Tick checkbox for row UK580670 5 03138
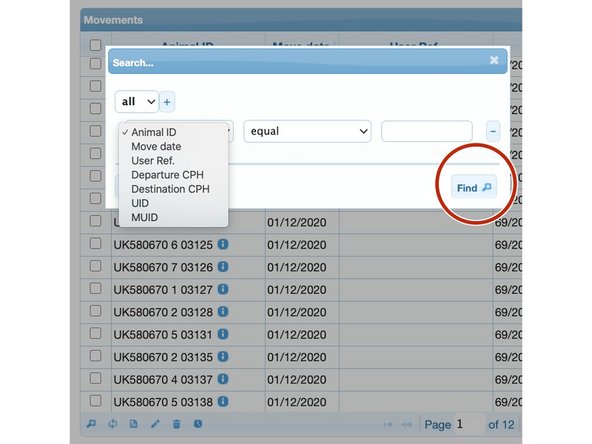The width and height of the screenshot is (592, 444). tap(96, 401)
